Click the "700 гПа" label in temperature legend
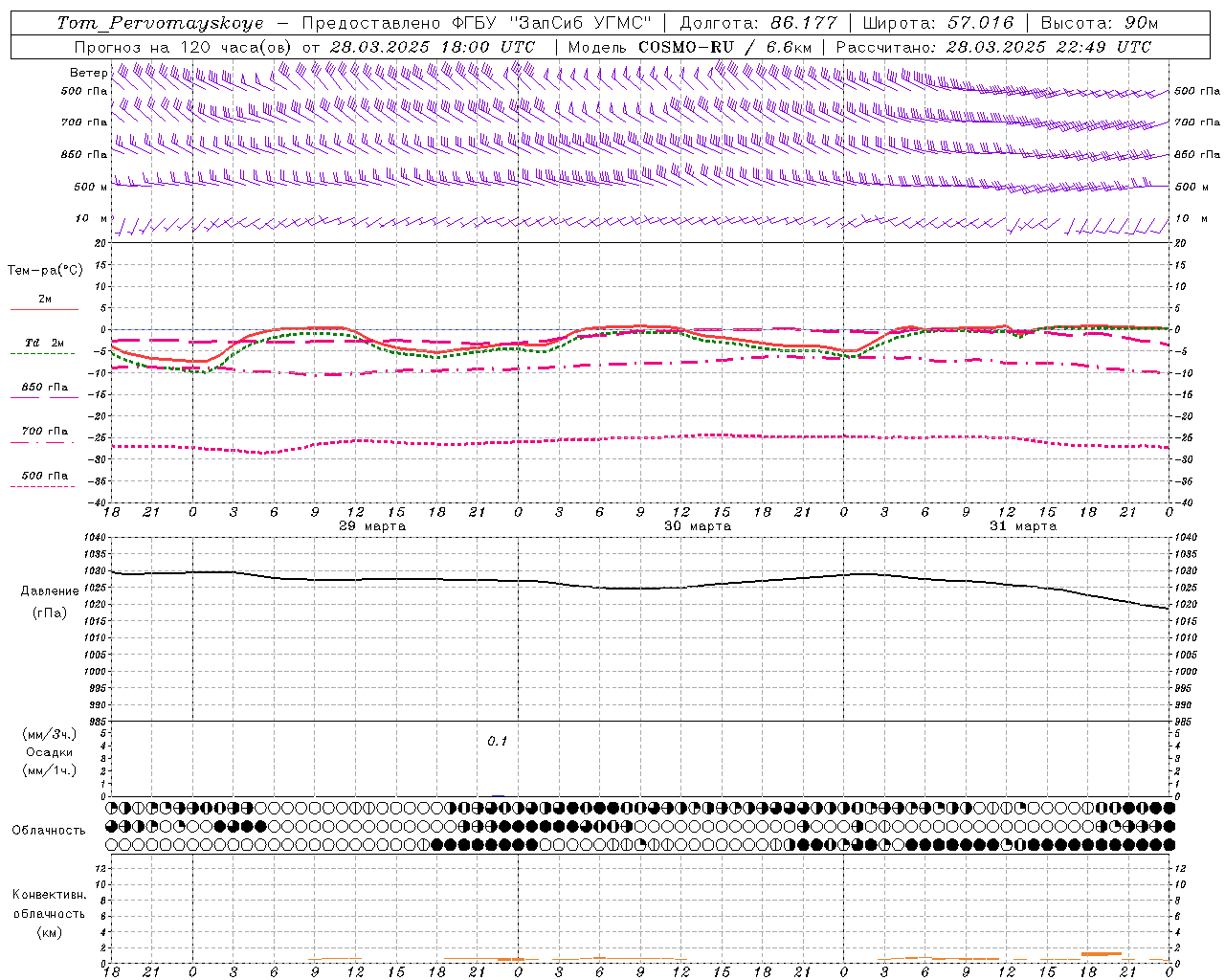 [45, 431]
